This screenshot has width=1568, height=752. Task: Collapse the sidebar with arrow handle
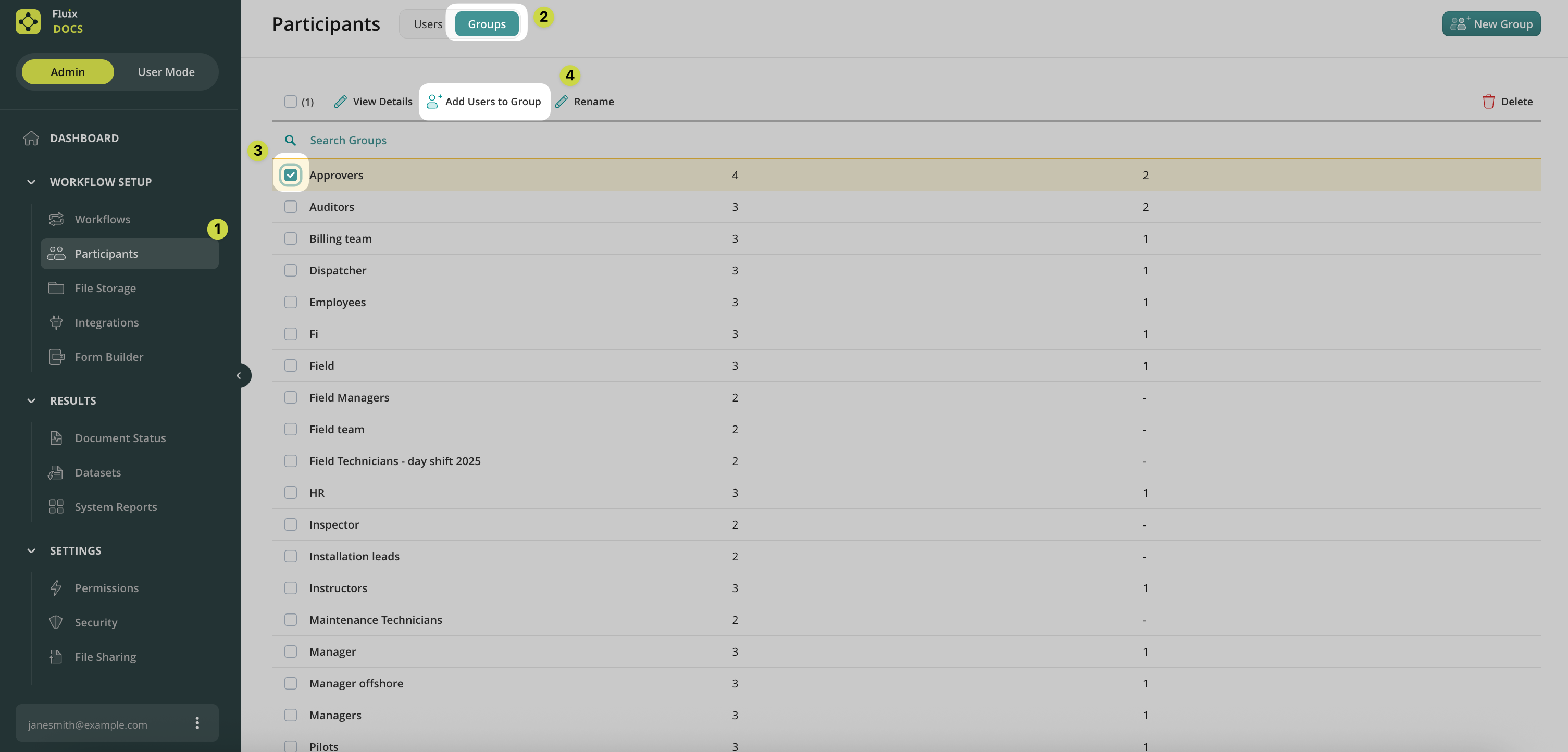point(239,375)
